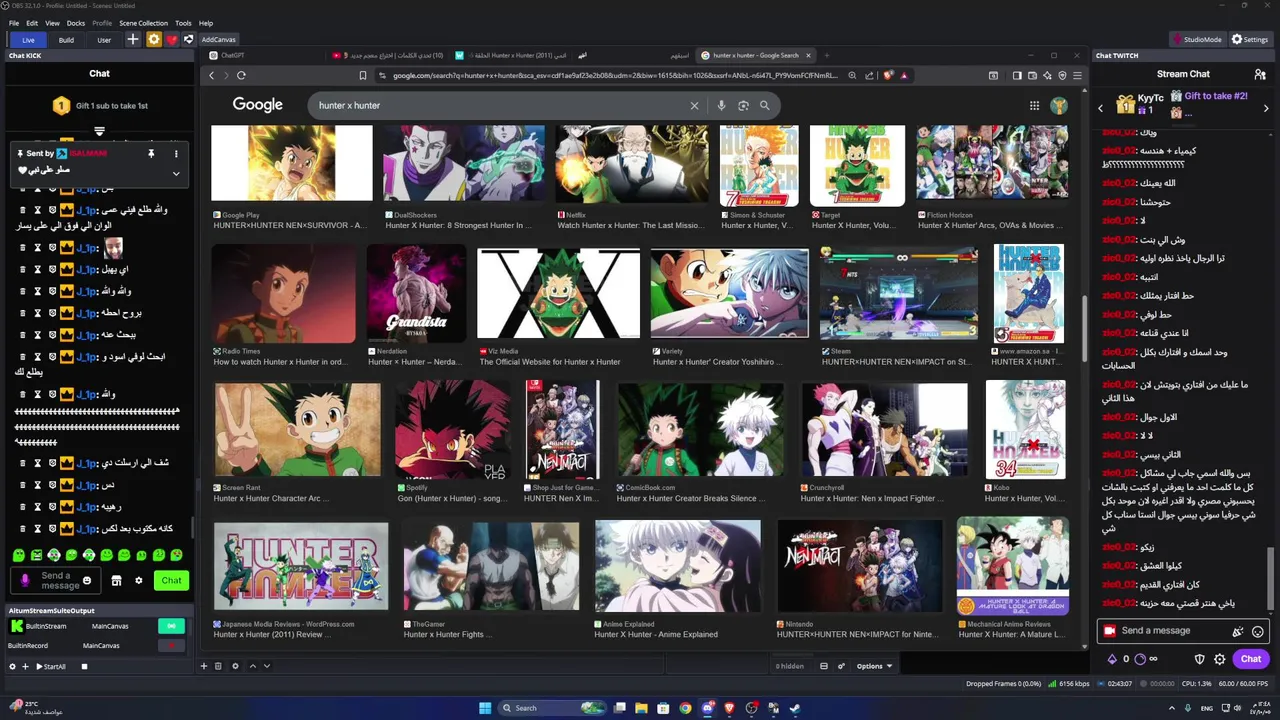
Task: Open the pinned message three-dot menu
Action: pos(176,153)
